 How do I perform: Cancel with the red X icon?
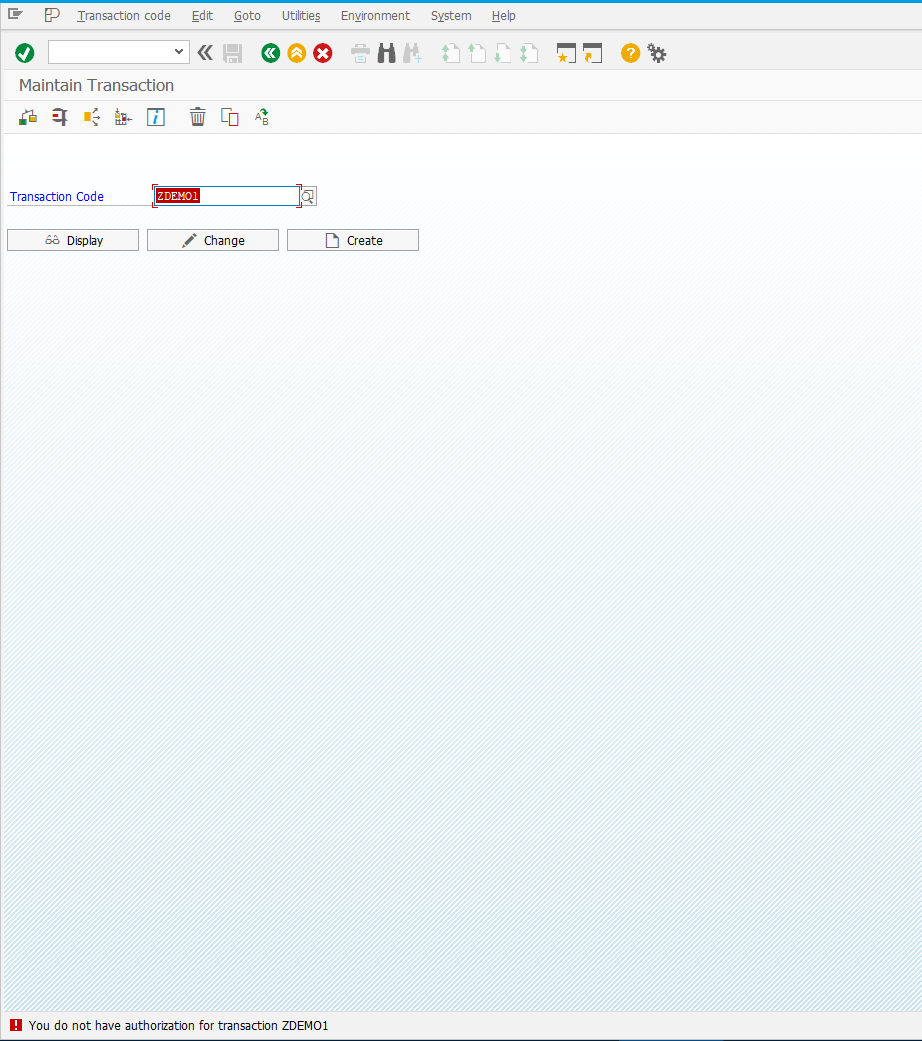[x=323, y=53]
